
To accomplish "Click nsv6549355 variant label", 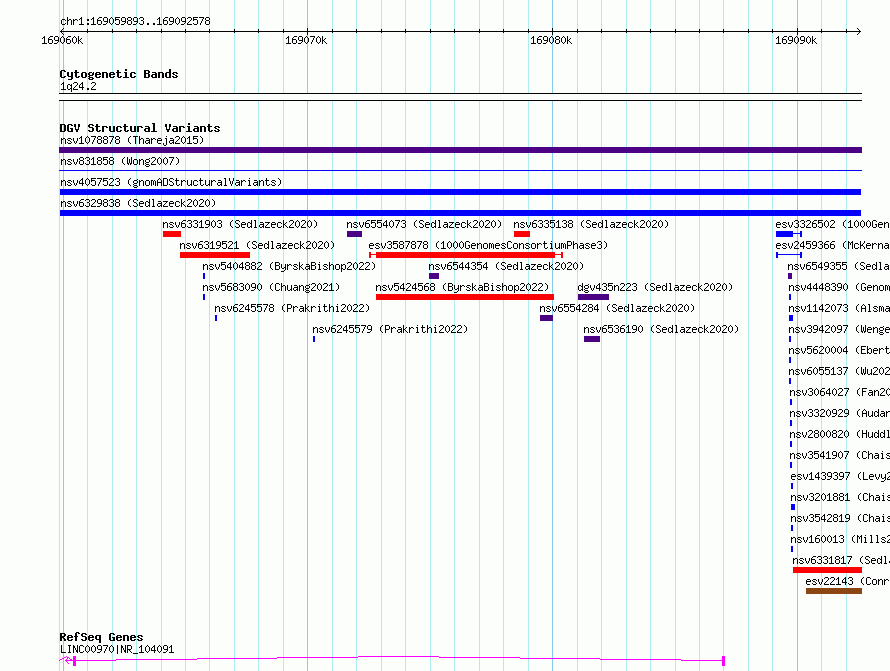I will (x=838, y=266).
